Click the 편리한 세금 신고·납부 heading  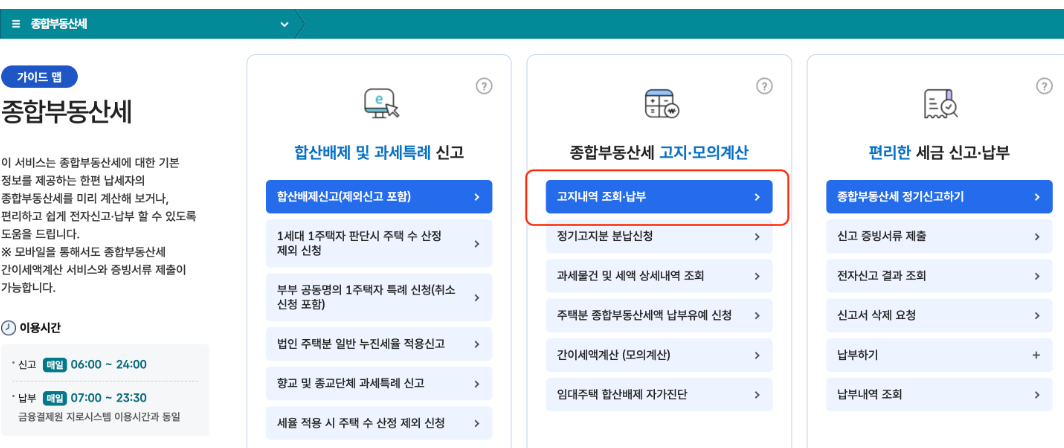(x=939, y=153)
